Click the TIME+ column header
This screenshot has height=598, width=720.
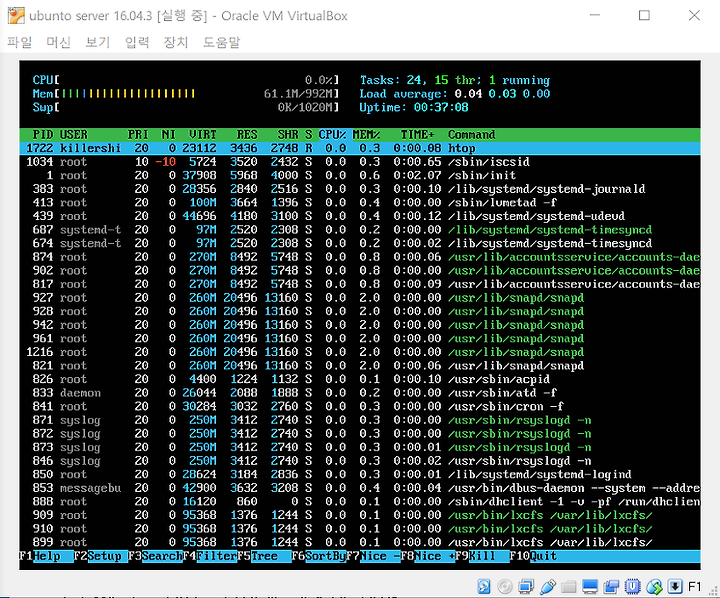pos(417,135)
